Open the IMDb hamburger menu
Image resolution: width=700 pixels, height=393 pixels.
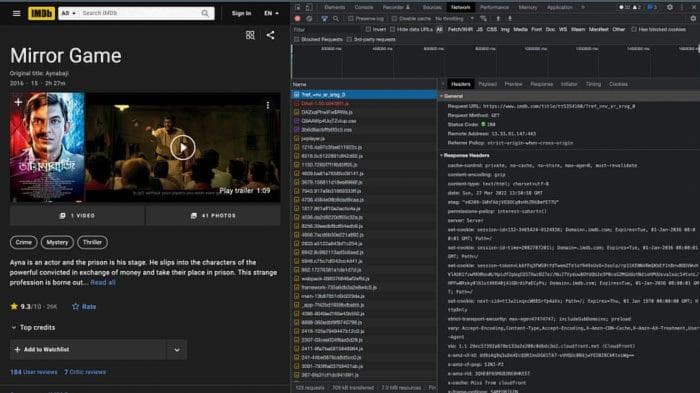(x=17, y=13)
